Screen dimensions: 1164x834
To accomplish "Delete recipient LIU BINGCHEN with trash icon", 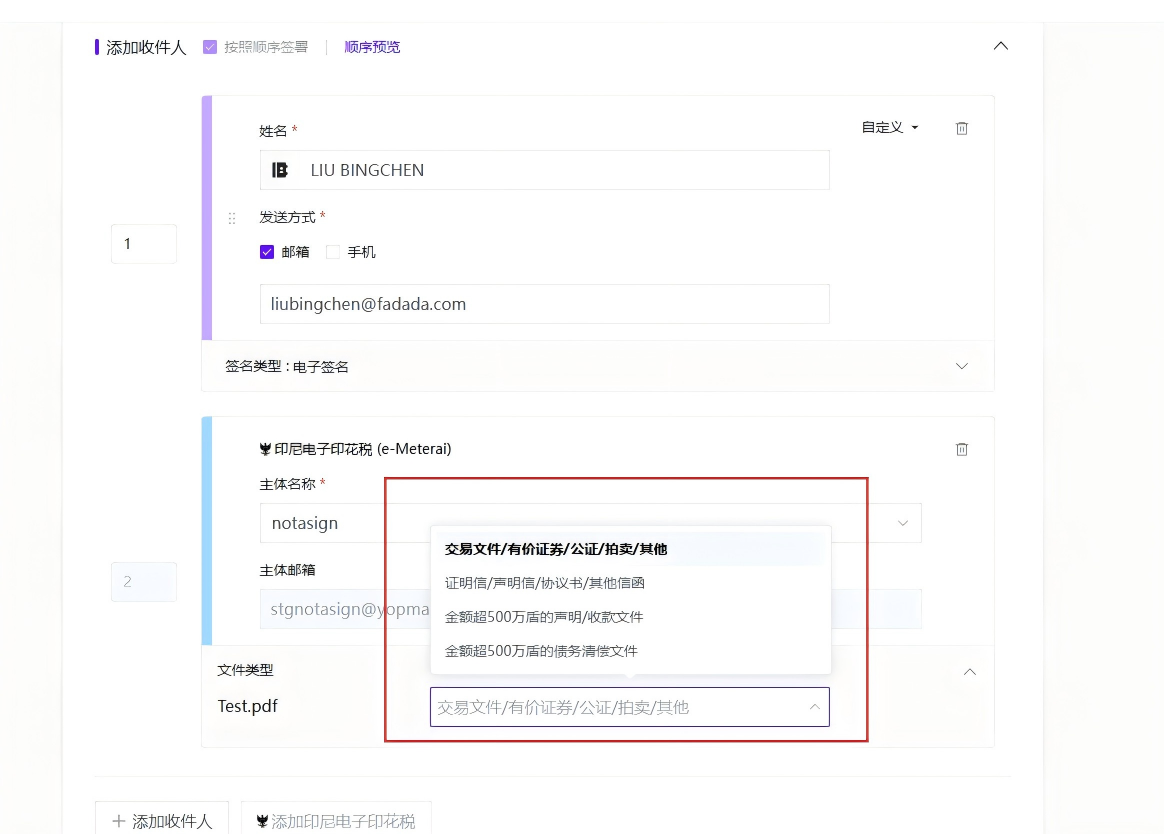I will (x=961, y=128).
